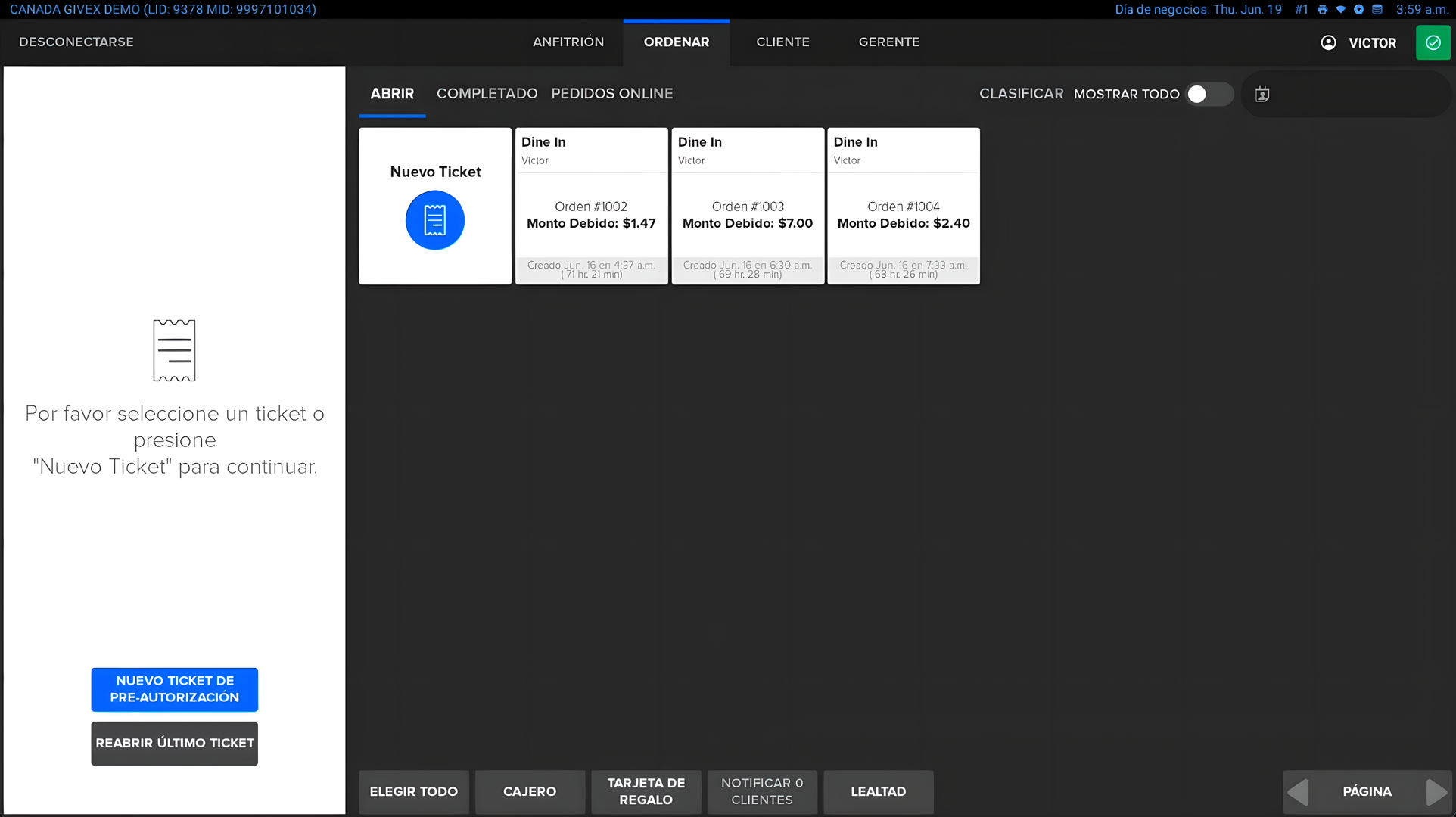Viewport: 1456px width, 817px height.
Task: Click the blue Nuevo Ticket receipt icon
Action: click(x=435, y=220)
